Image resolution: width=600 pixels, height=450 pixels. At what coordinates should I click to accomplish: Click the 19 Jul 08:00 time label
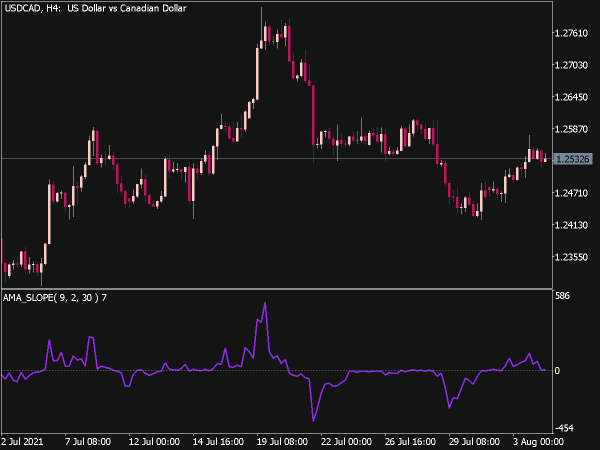click(282, 442)
